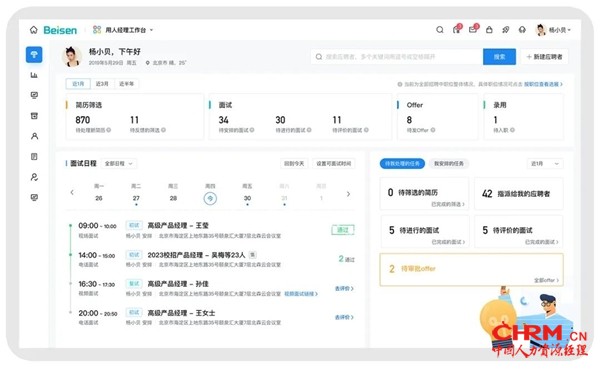Open the 0 待筛选的简历 card
The height and width of the screenshot is (369, 600).
pyautogui.click(x=424, y=193)
